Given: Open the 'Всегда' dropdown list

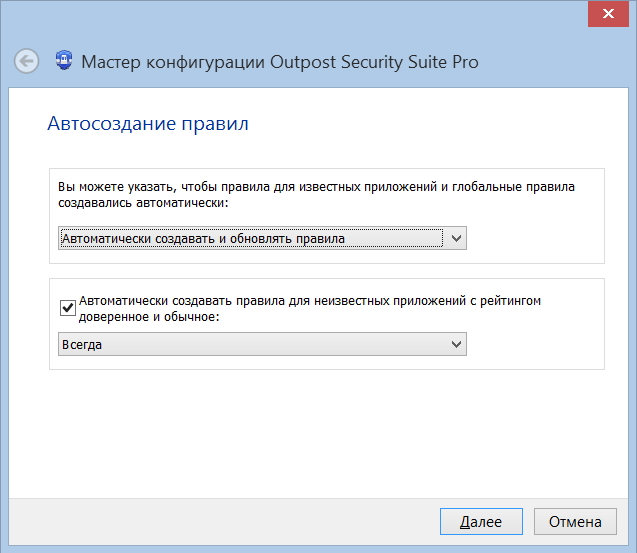Looking at the screenshot, I should click(x=250, y=345).
